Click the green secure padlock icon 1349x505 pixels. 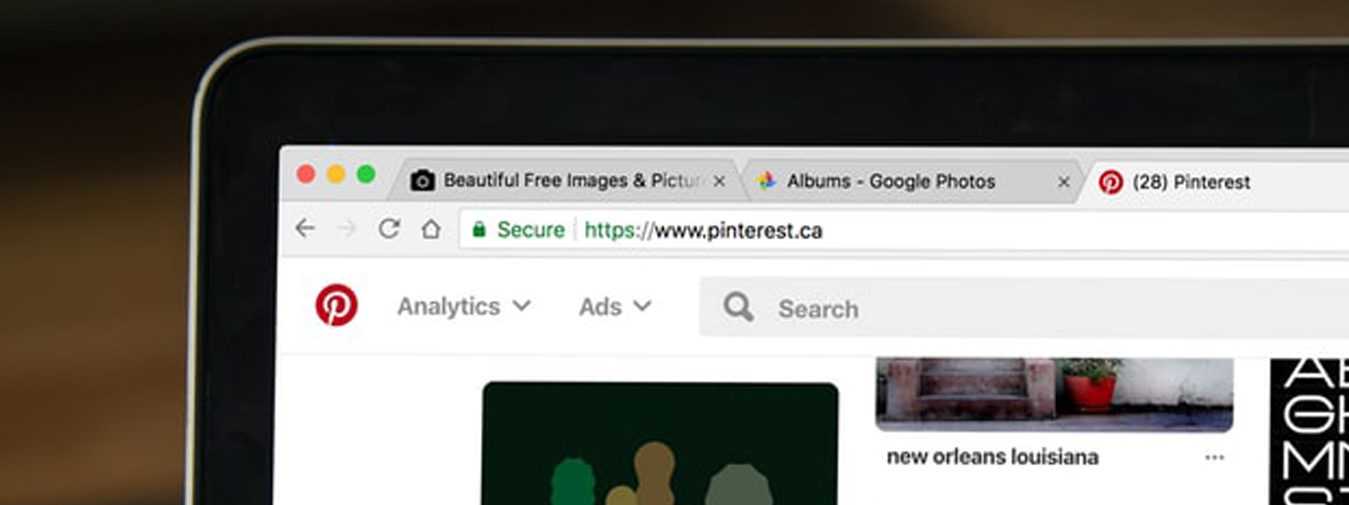click(x=479, y=230)
